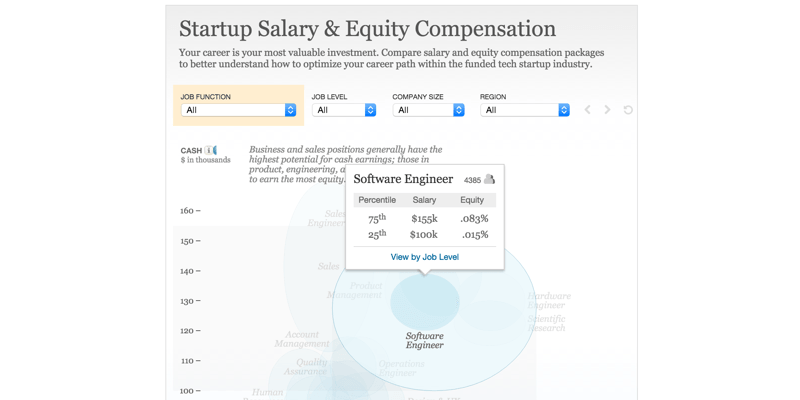
Task: Open the Company Size dropdown
Action: coord(428,110)
